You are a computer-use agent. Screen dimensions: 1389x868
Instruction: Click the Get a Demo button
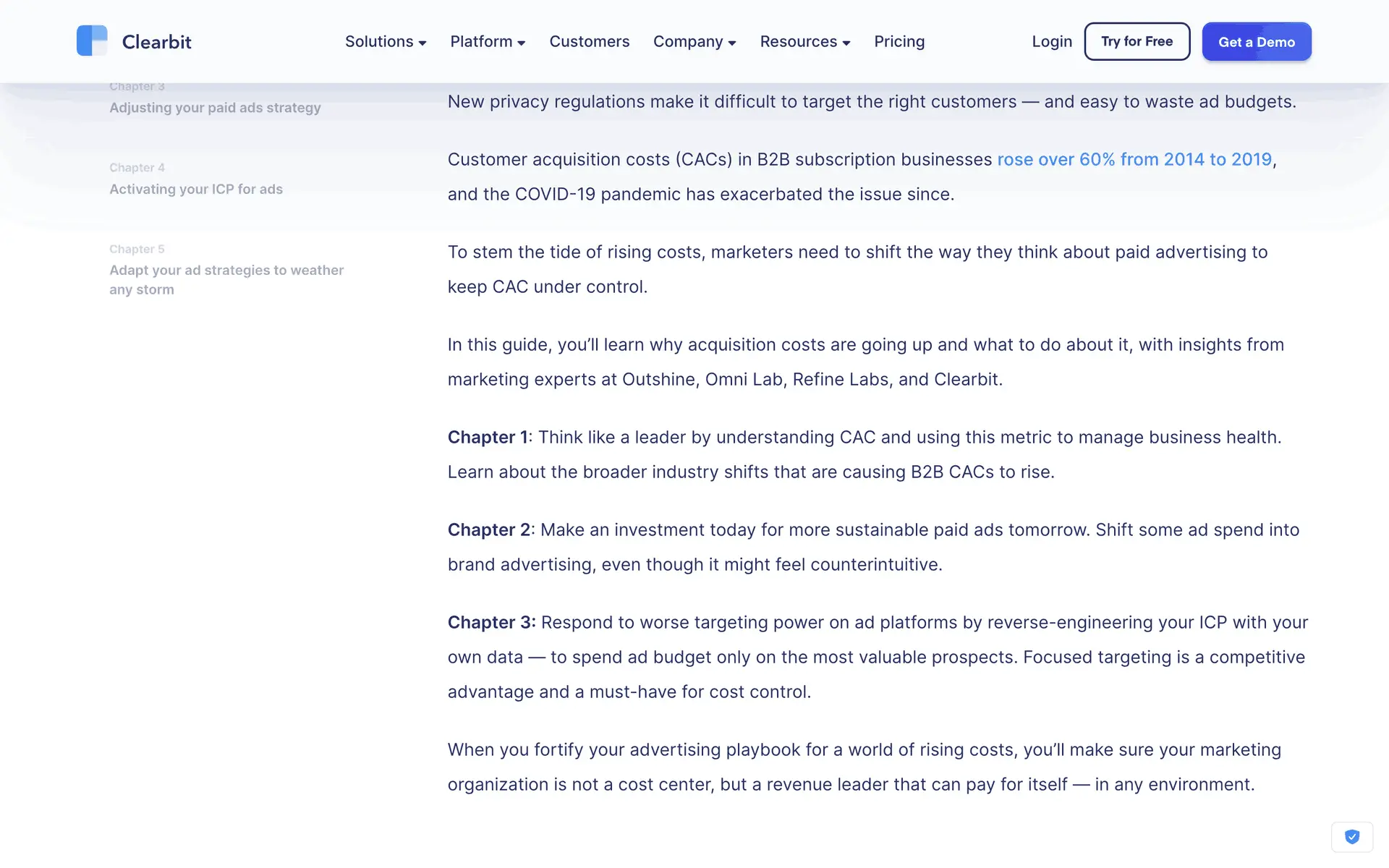point(1256,41)
